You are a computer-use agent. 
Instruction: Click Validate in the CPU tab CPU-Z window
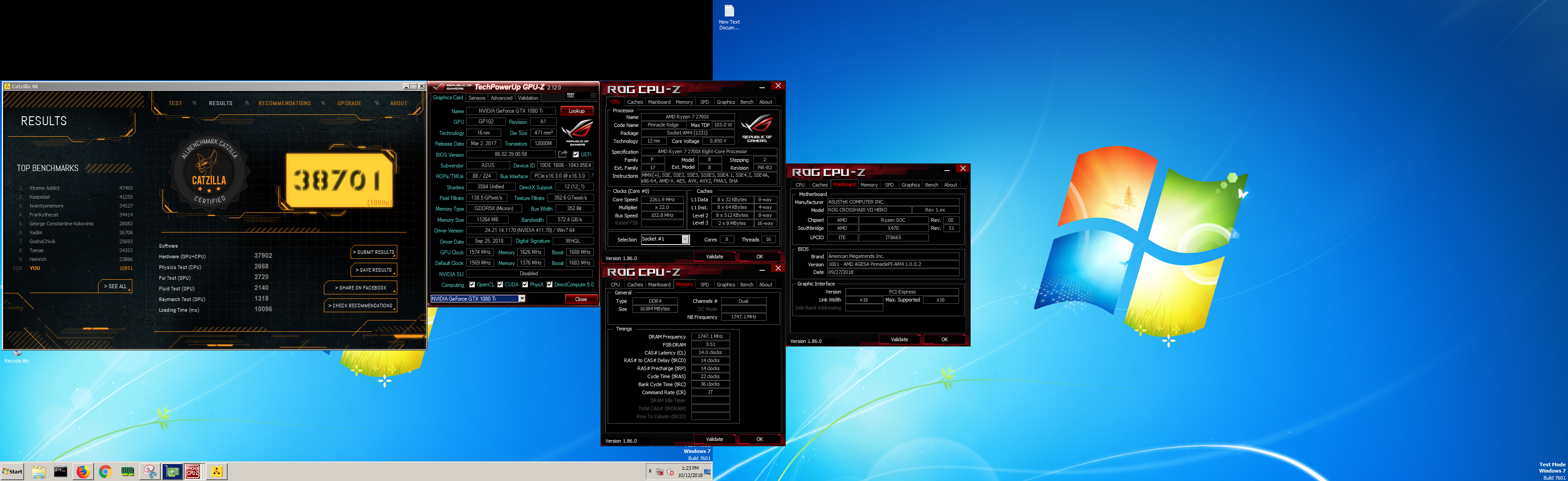(715, 257)
